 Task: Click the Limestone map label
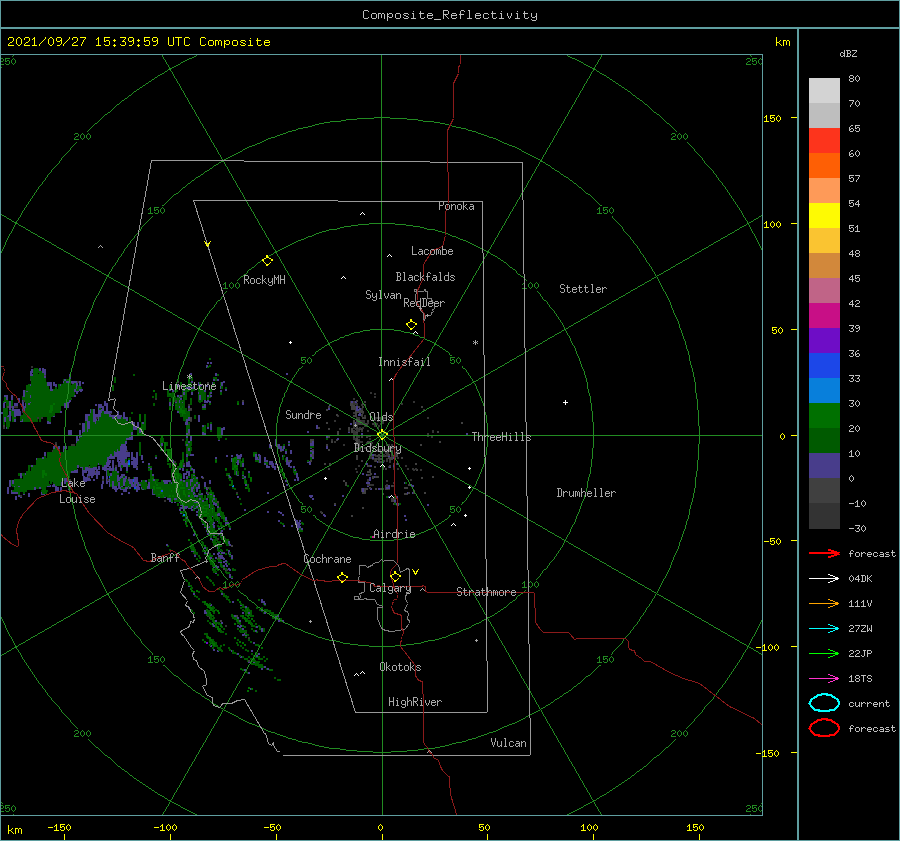tap(189, 386)
